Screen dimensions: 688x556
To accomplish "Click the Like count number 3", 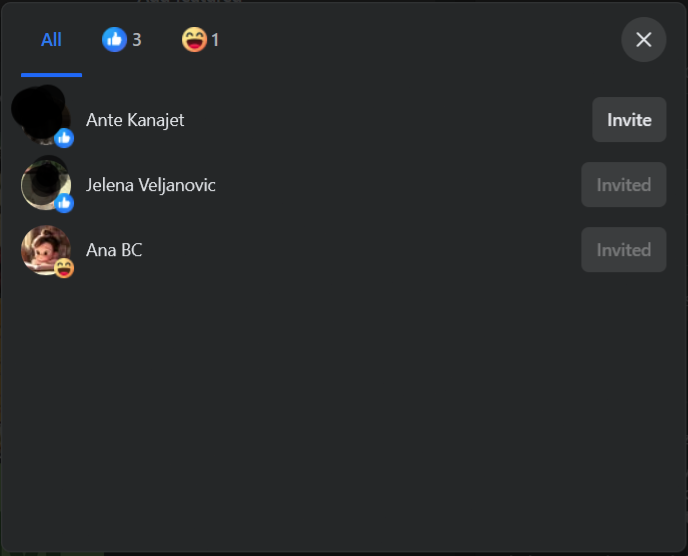I will 137,40.
